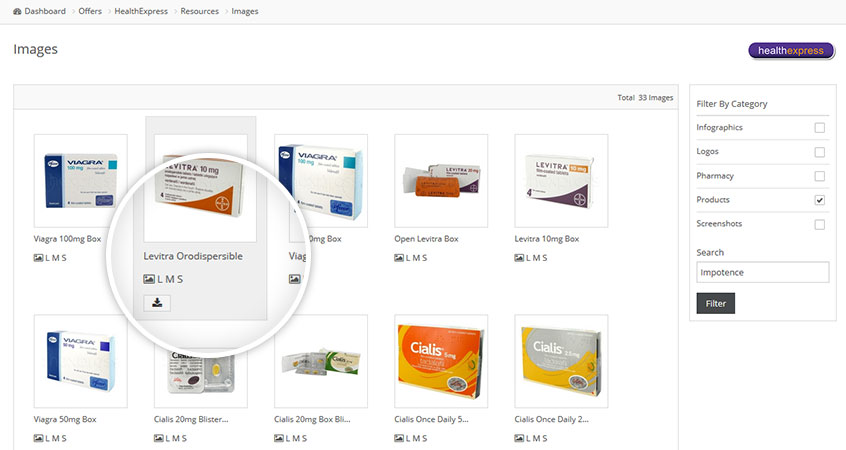Click the image icon under Levitra Orodispersible
846x450 pixels.
(x=149, y=279)
